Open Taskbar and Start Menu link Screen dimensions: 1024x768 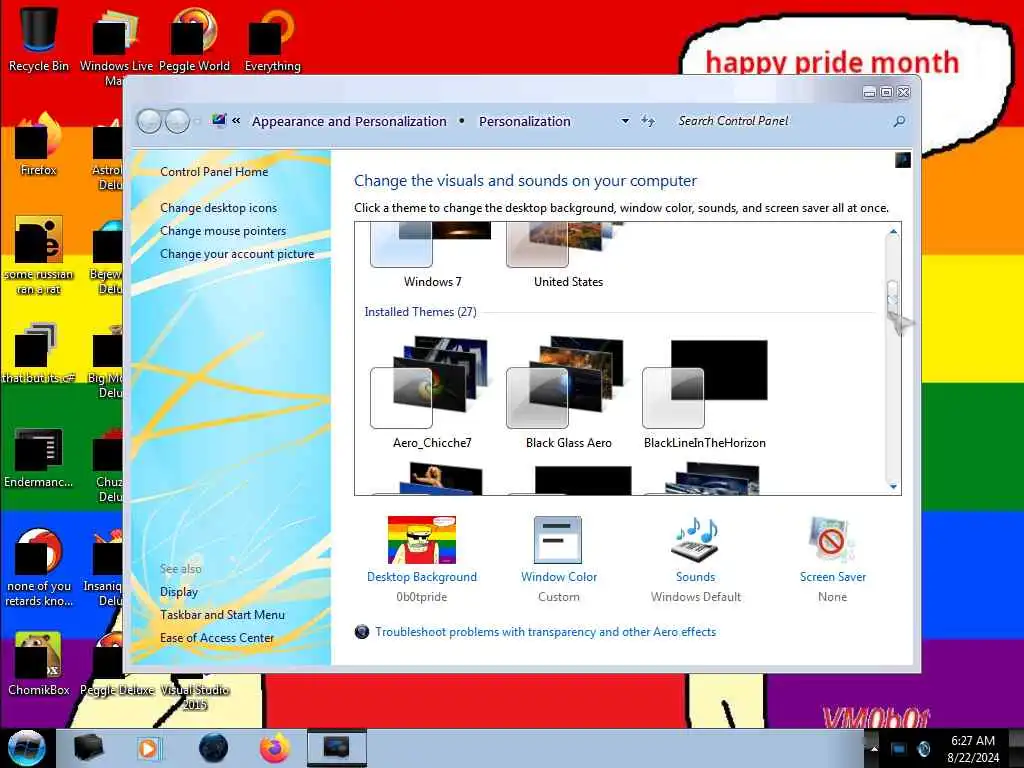point(222,615)
